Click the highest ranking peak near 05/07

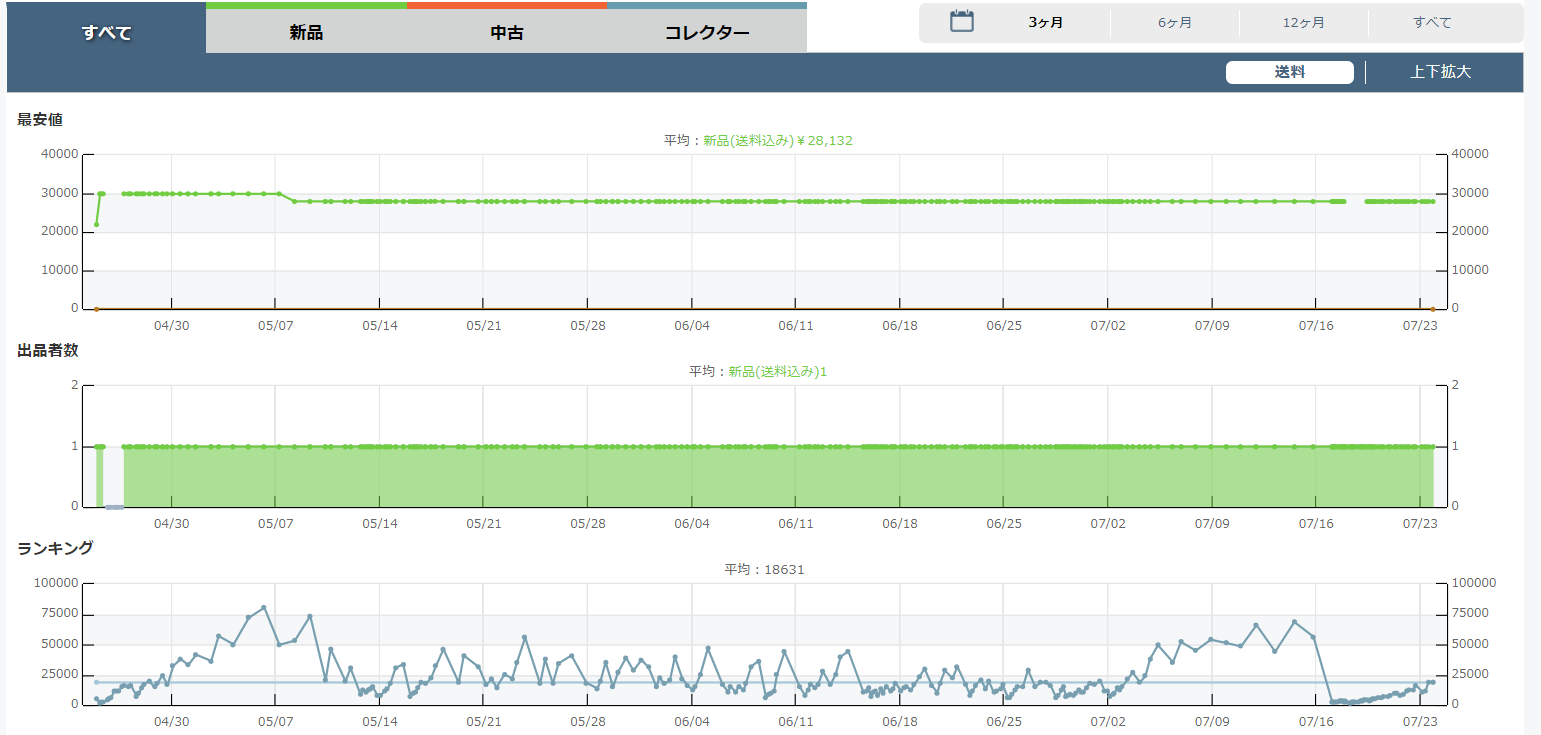264,607
